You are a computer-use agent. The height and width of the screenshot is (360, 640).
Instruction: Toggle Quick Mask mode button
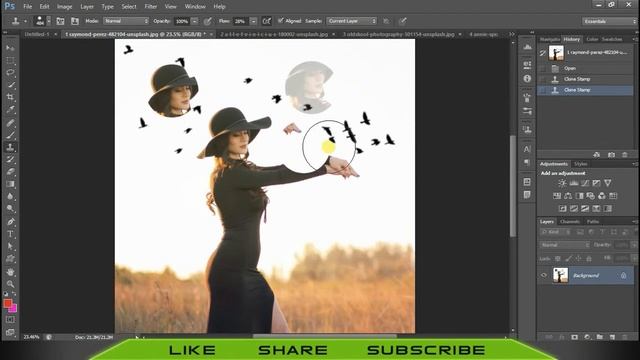10,320
